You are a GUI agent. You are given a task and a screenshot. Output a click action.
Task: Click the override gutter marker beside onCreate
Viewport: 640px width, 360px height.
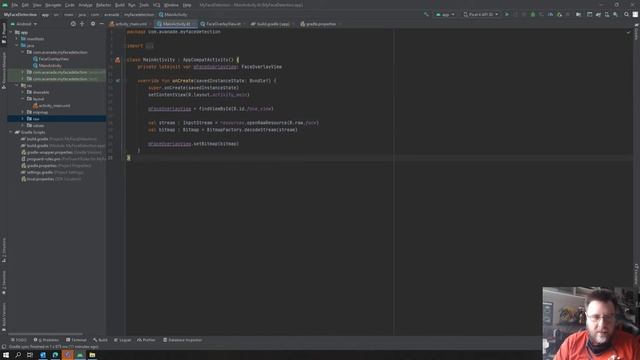click(x=118, y=81)
